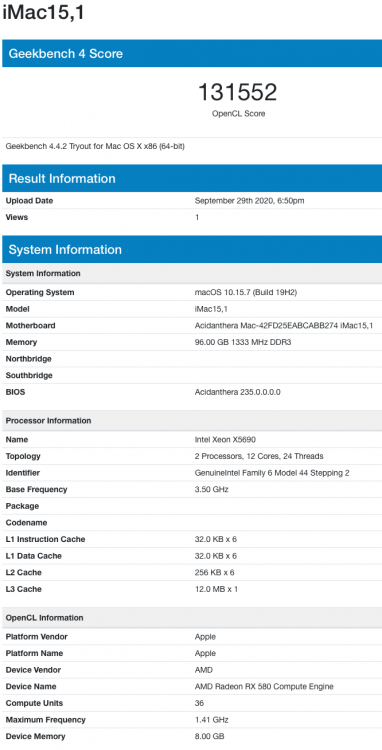Click the Memory label
The width and height of the screenshot is (382, 750).
click(21, 342)
